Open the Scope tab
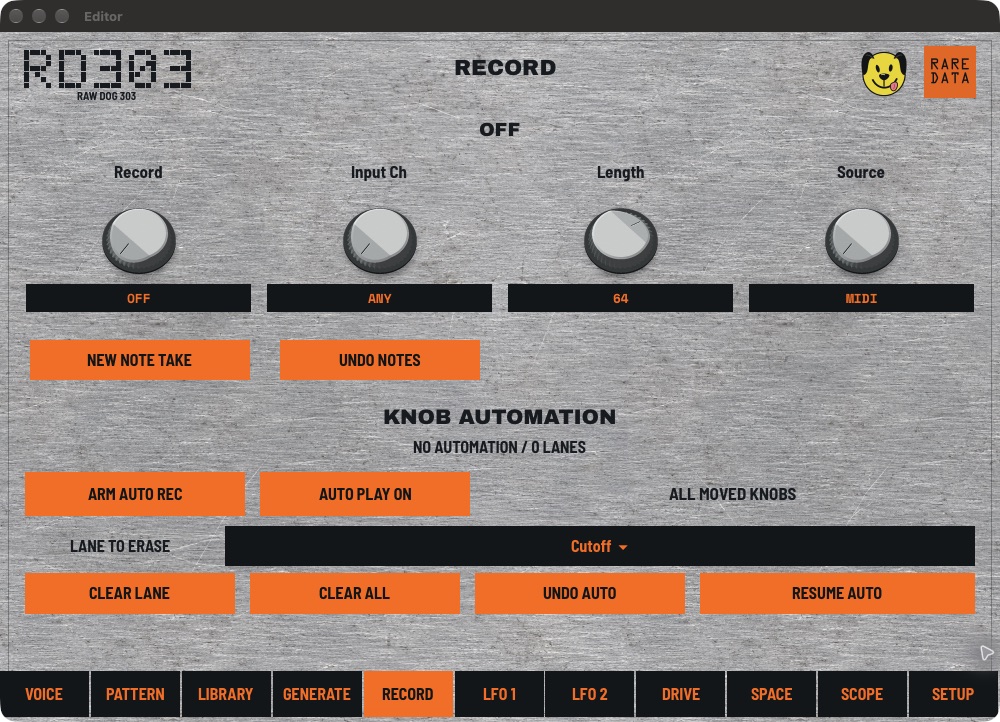The height and width of the screenshot is (722, 1000). (x=862, y=694)
